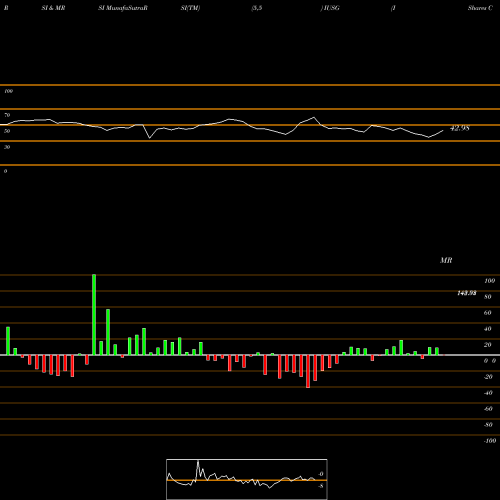The image size is (500, 500).
Task: Click the lowest red MR bar
Action: pyautogui.click(x=308, y=371)
